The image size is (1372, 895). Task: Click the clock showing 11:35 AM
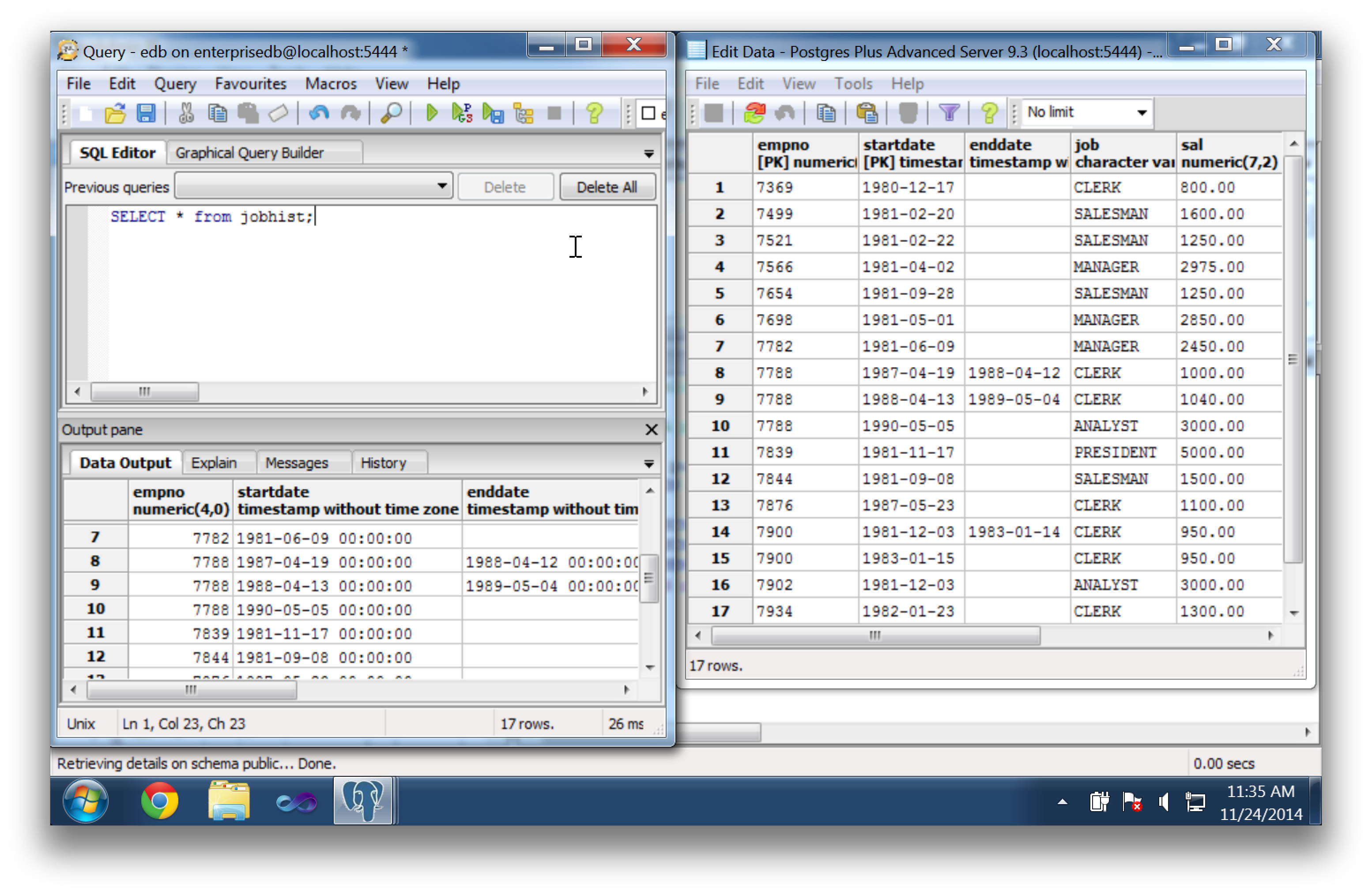[1260, 791]
